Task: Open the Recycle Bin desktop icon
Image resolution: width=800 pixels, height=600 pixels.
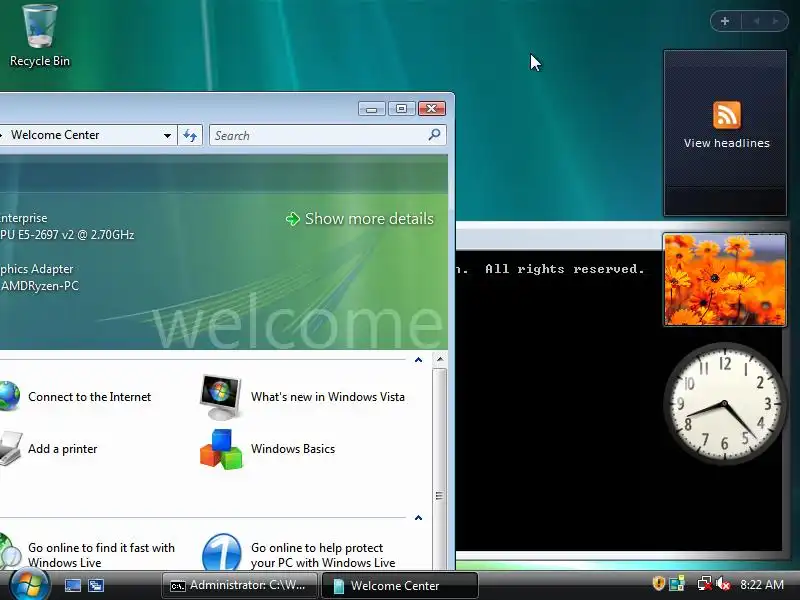Action: click(x=40, y=36)
